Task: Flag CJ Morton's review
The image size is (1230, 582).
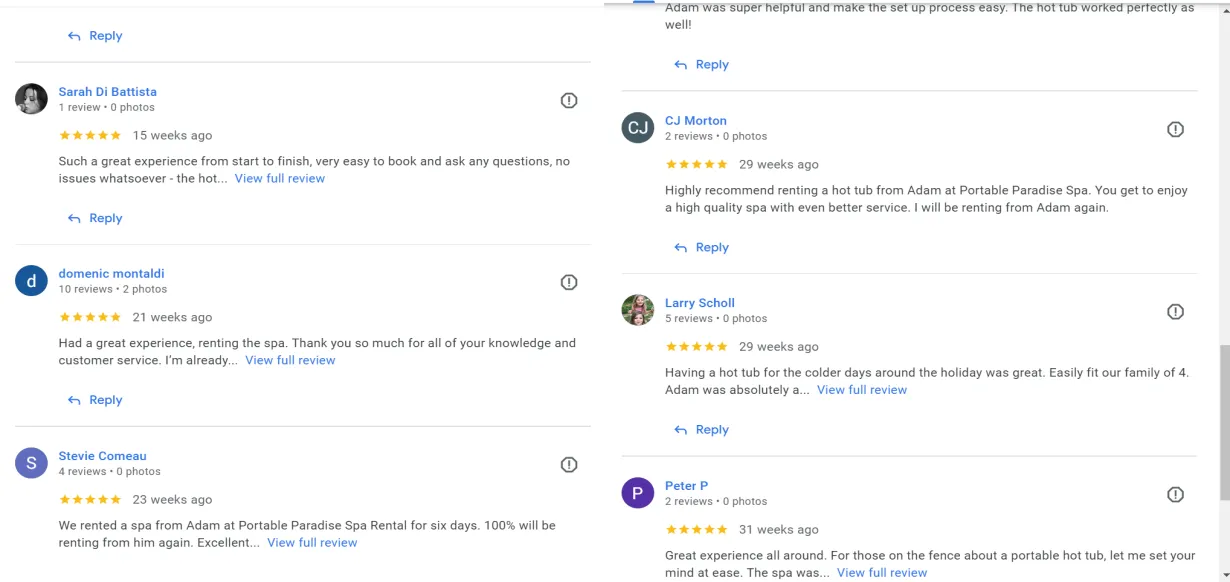Action: pyautogui.click(x=1176, y=129)
